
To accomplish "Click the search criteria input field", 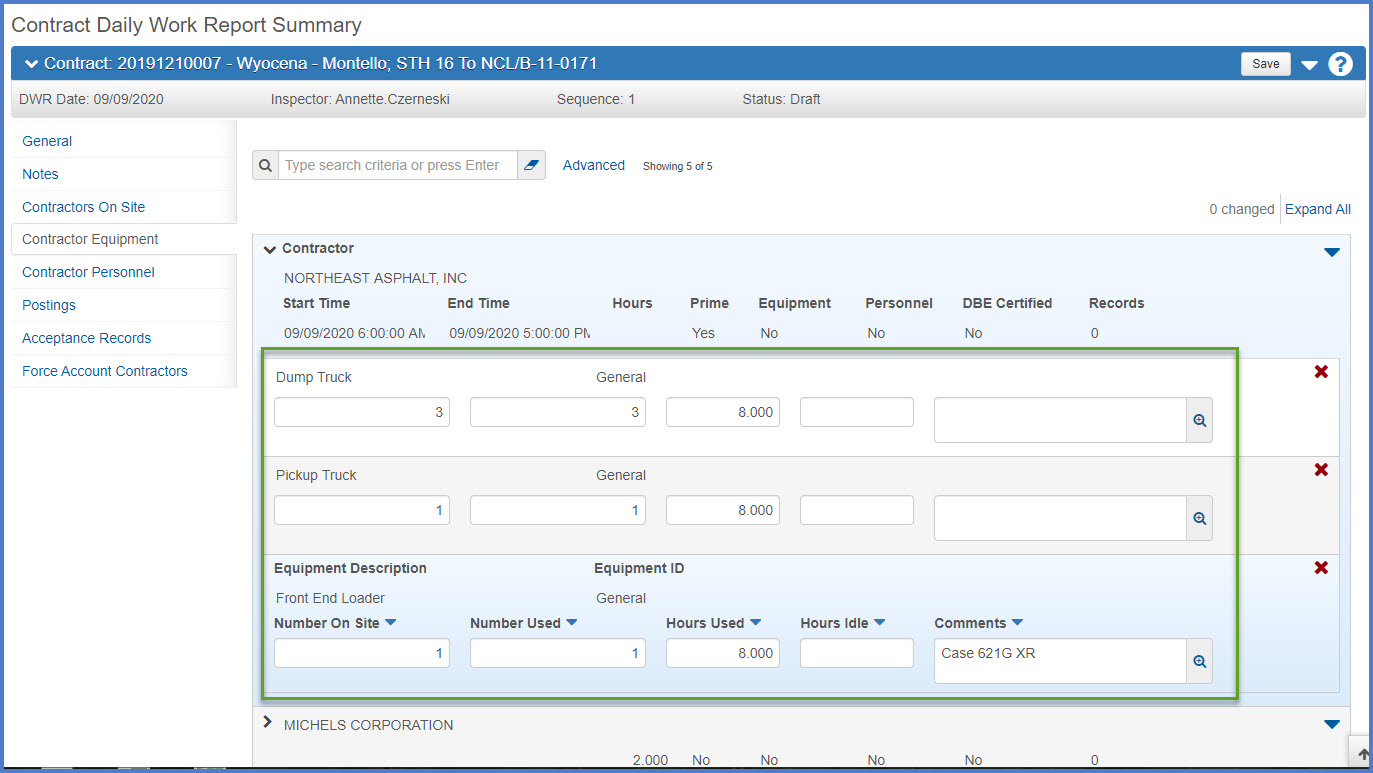I will coord(398,166).
